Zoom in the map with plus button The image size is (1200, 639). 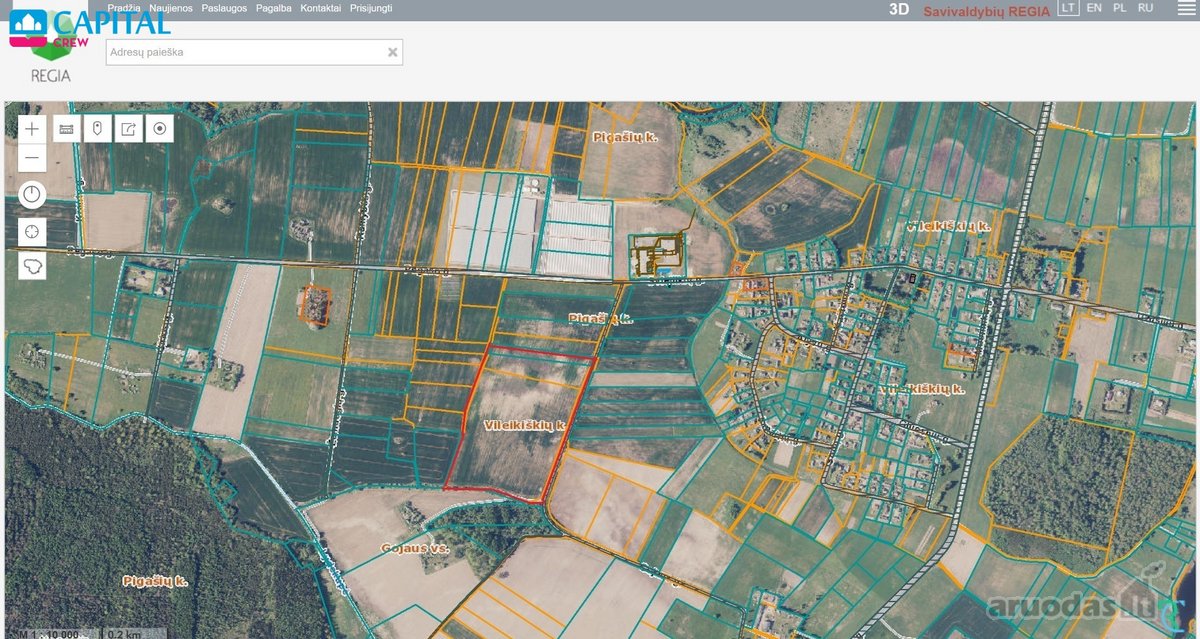pos(32,129)
